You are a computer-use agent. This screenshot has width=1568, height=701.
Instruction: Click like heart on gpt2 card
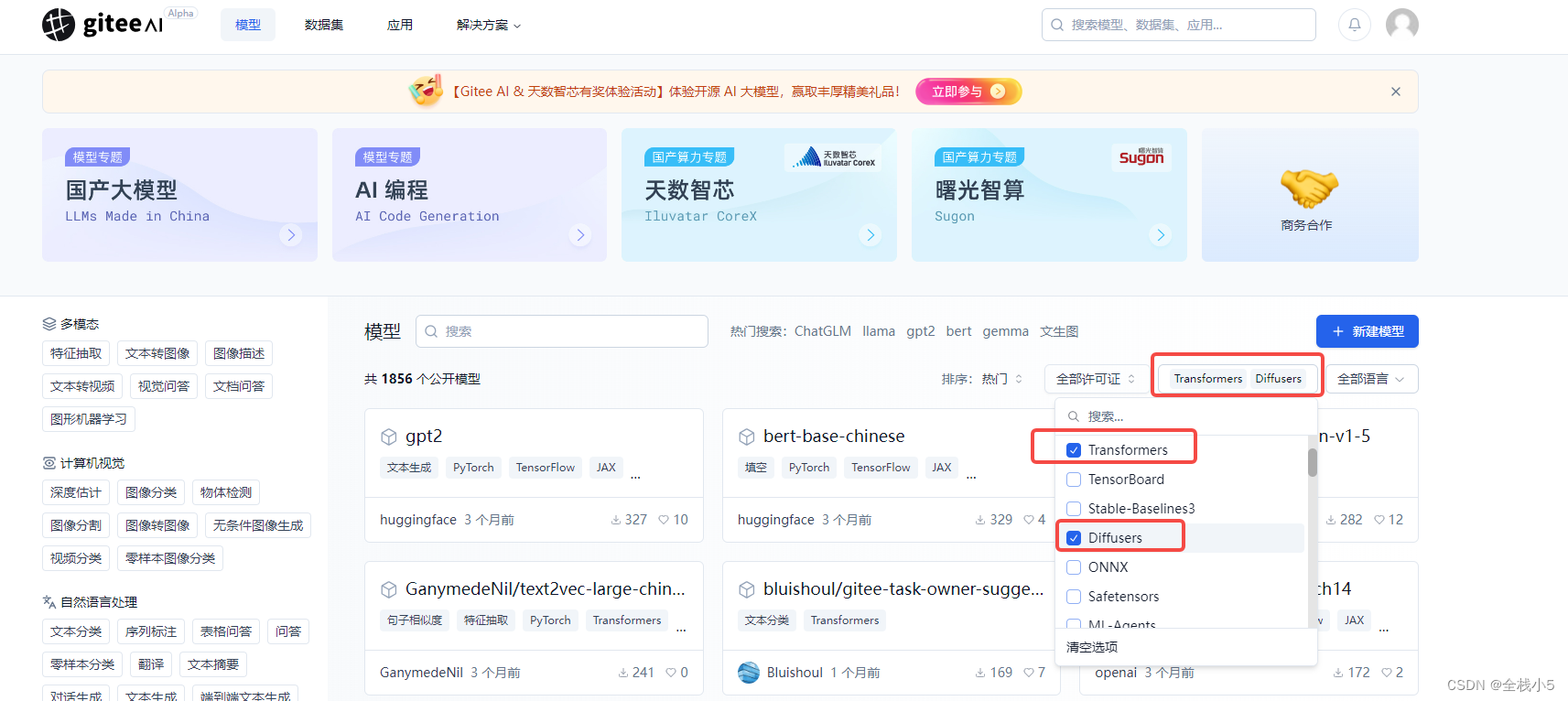(664, 520)
